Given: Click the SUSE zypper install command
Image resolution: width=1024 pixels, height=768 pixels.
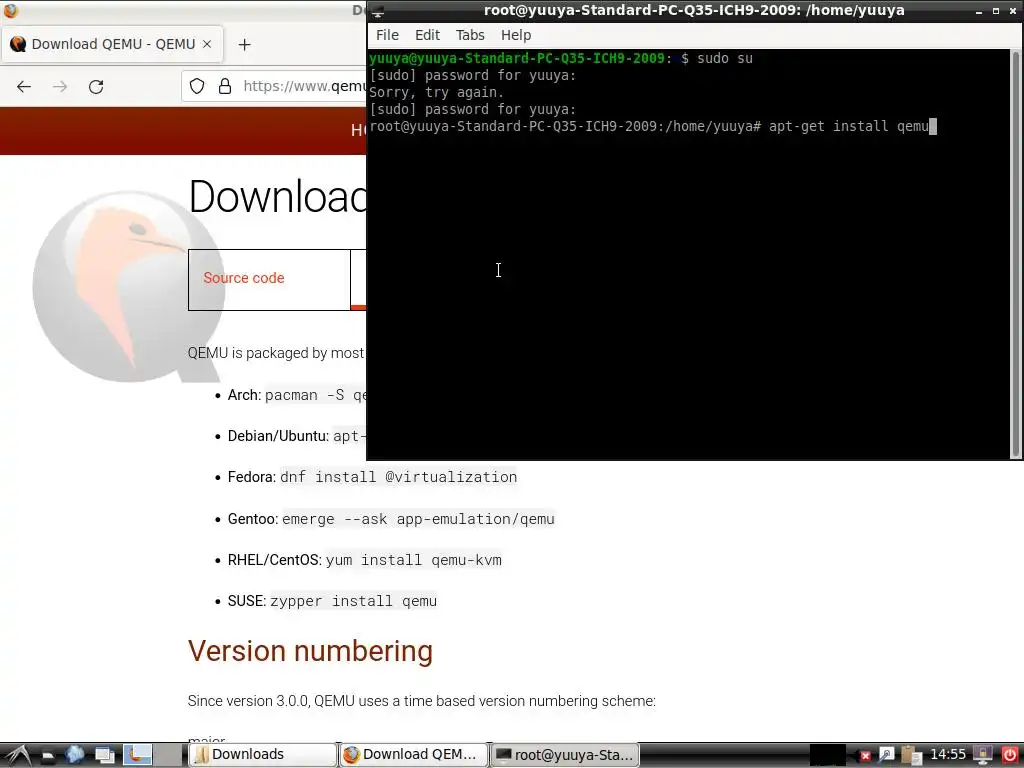Looking at the screenshot, I should pos(353,601).
